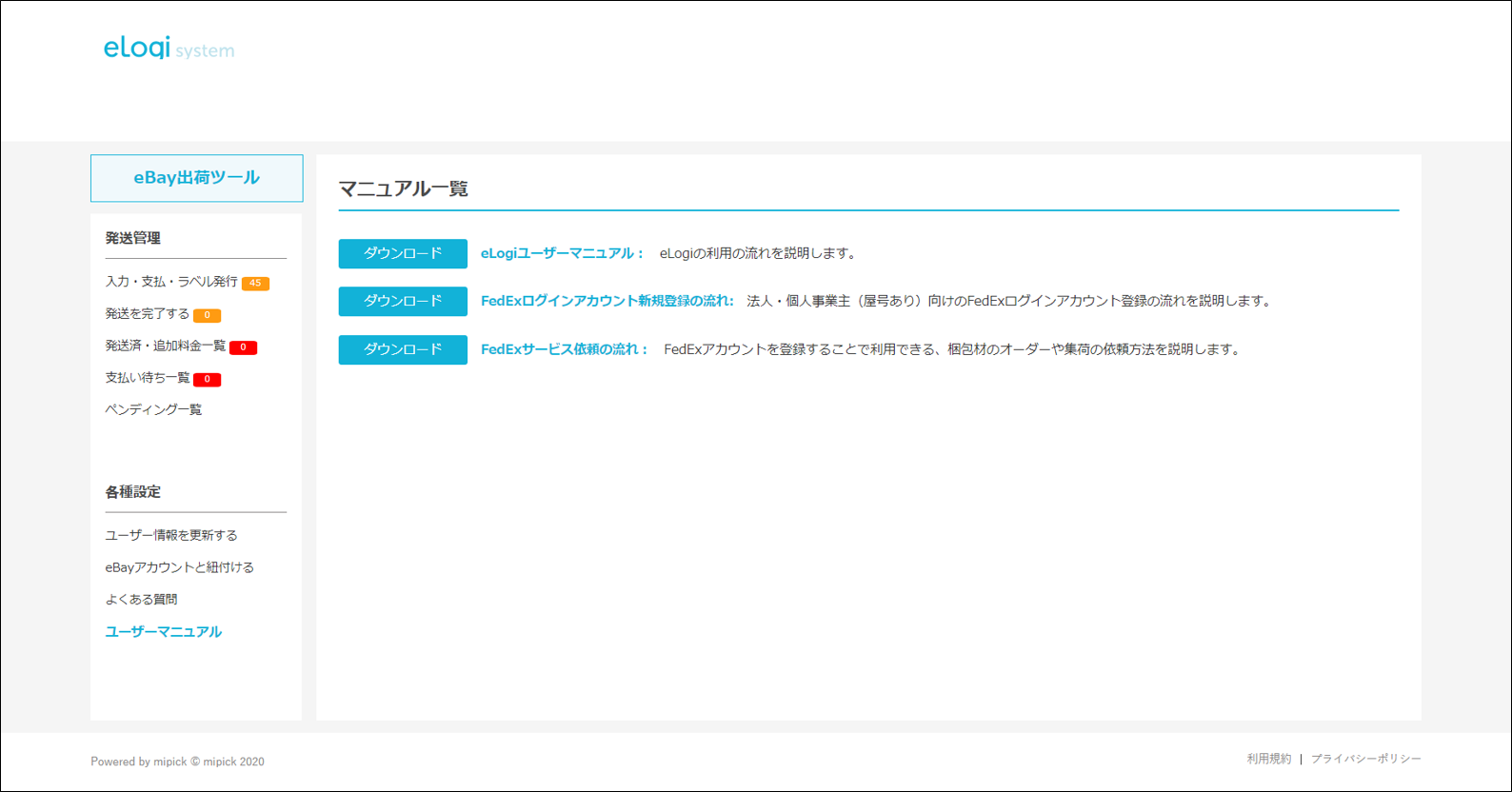Click the eLogi system logo
The image size is (1512, 792).
pyautogui.click(x=169, y=48)
